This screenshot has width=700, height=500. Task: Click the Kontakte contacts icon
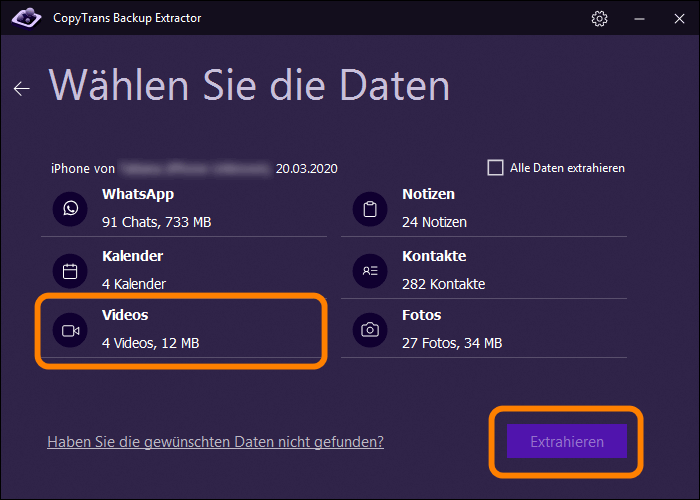point(370,271)
